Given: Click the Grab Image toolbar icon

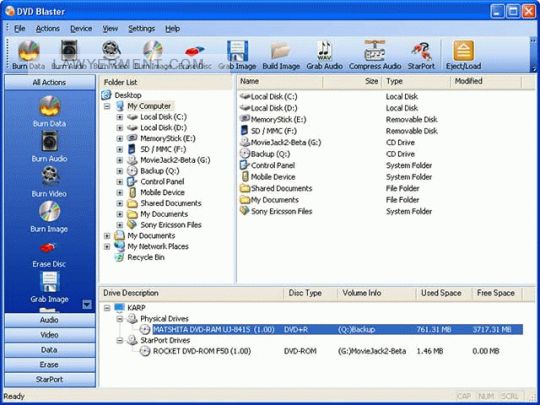Looking at the screenshot, I should pyautogui.click(x=237, y=51).
